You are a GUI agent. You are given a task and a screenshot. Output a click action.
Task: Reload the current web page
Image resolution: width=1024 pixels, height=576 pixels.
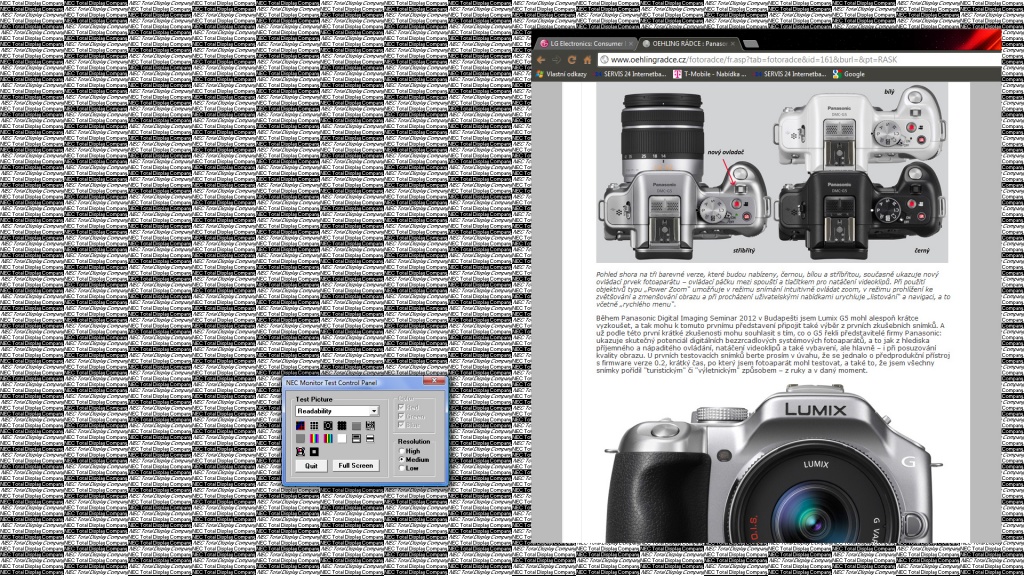pyautogui.click(x=572, y=59)
